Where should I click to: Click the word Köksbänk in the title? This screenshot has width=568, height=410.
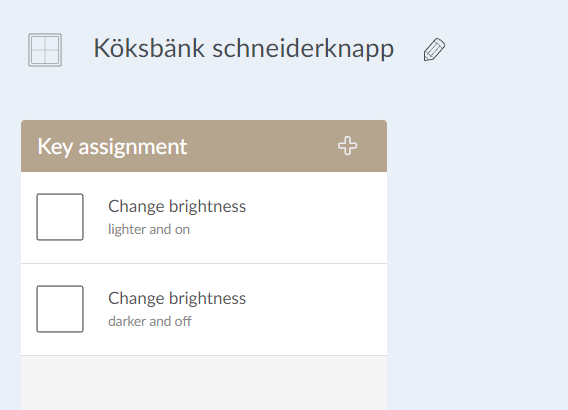149,48
